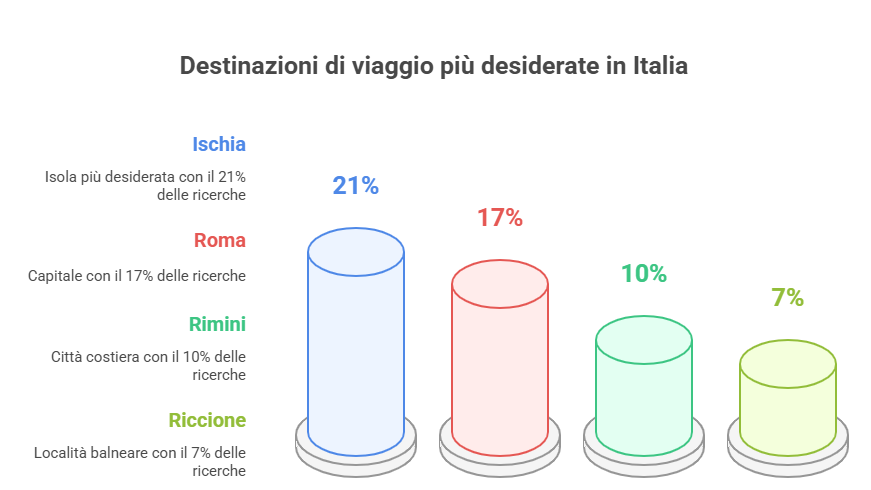Click the chart title about Italian destinations
Viewport: 871px width, 490px height.
[x=434, y=66]
